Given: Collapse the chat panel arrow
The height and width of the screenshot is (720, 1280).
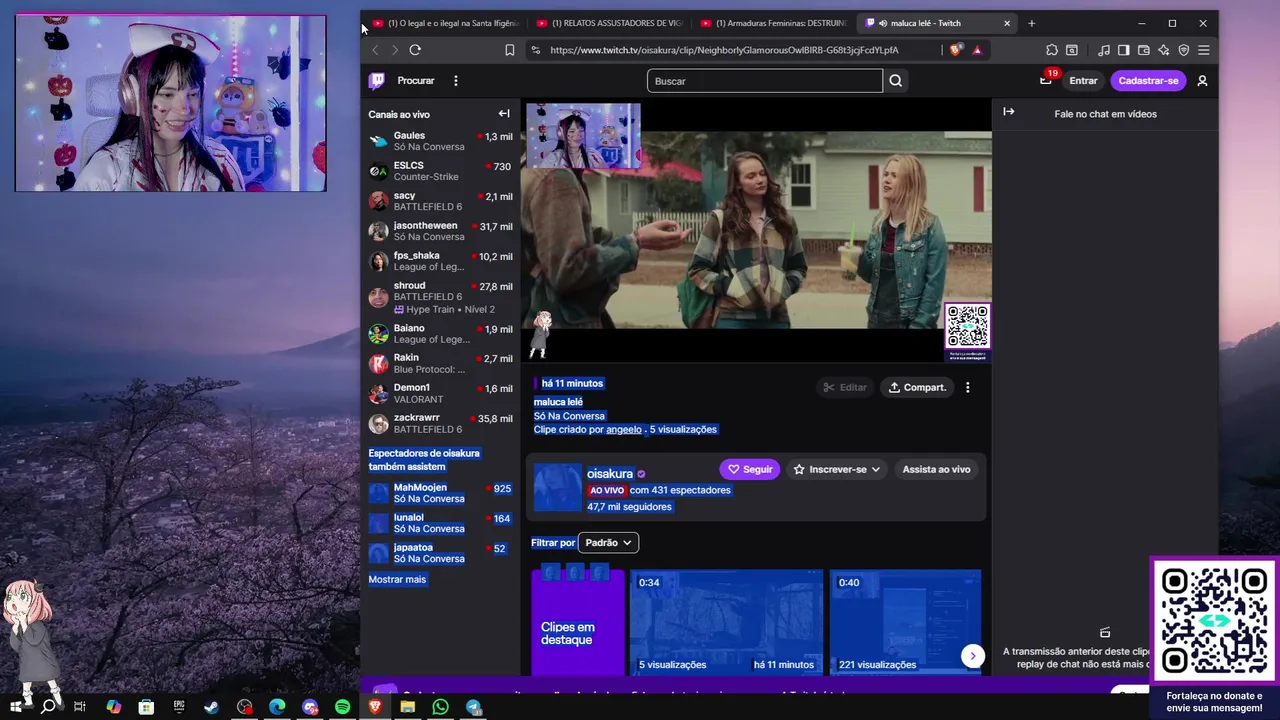Looking at the screenshot, I should coord(1008,112).
